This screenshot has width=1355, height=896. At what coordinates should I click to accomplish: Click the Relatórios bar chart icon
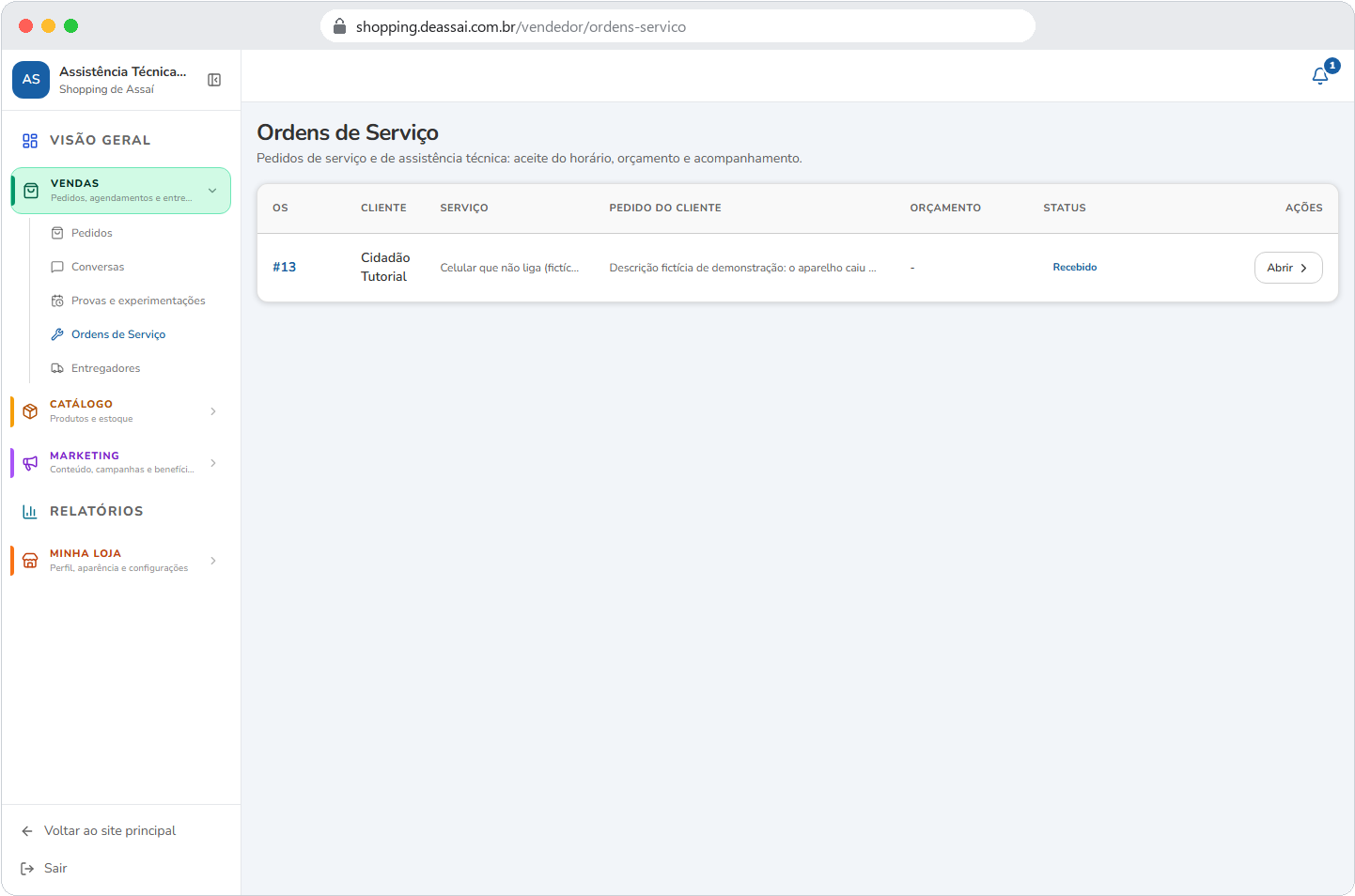(30, 512)
